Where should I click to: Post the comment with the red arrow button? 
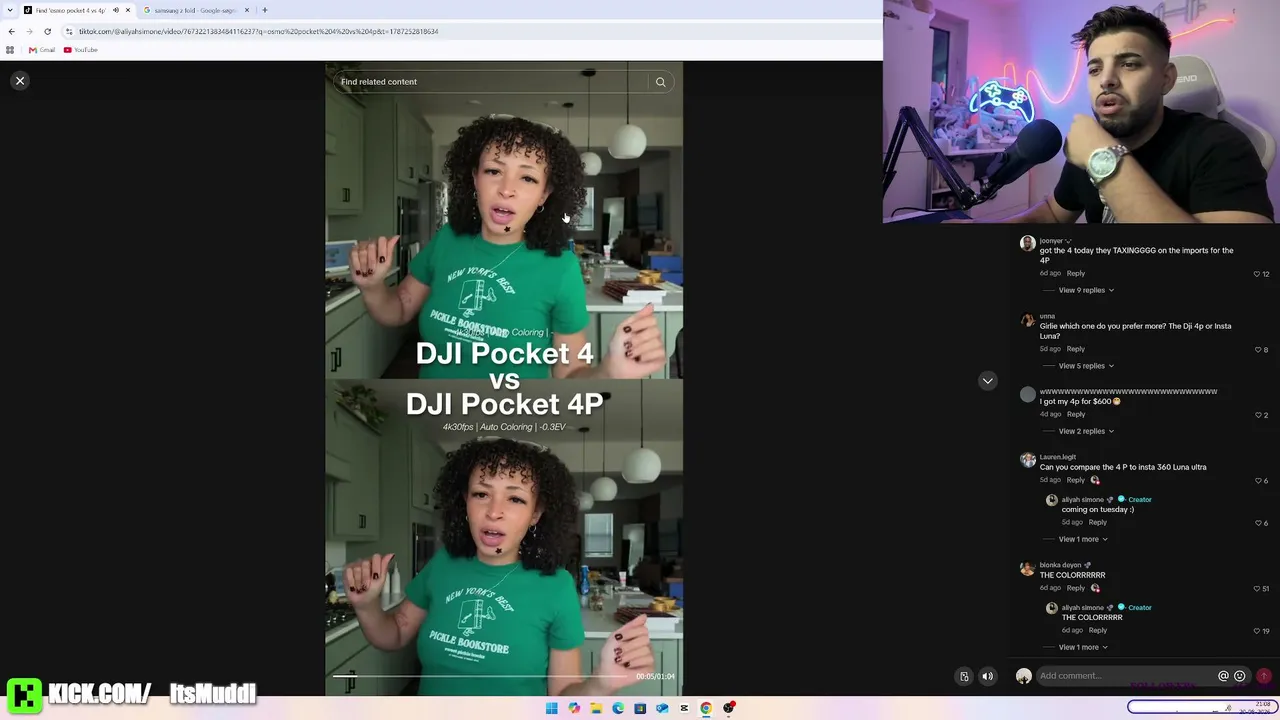coord(1264,676)
